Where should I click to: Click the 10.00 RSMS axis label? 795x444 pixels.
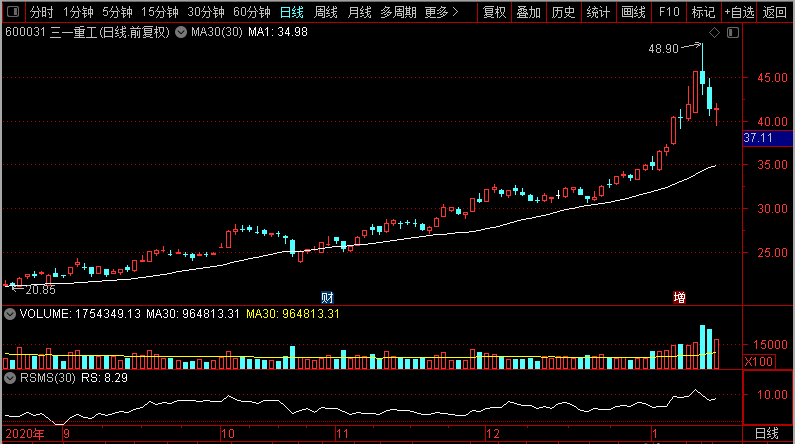point(772,395)
